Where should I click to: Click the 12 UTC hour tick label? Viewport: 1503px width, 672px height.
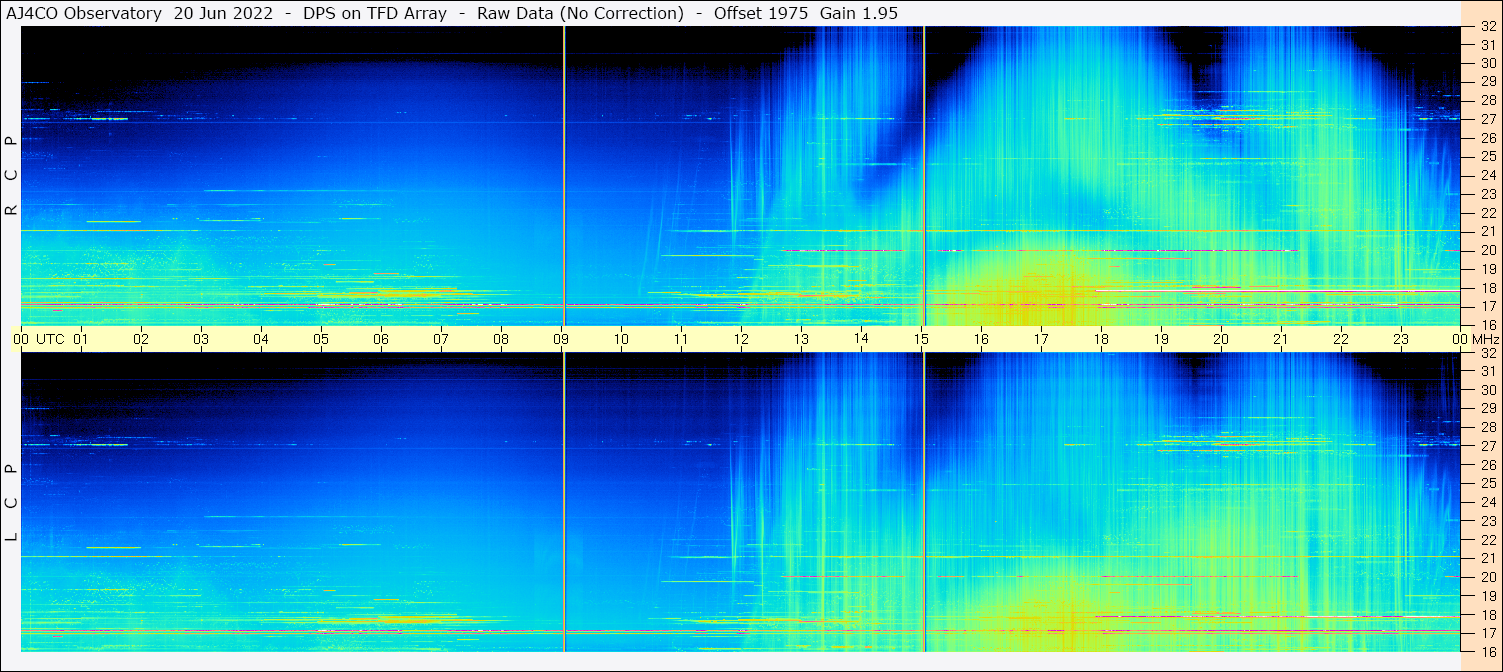coord(741,339)
